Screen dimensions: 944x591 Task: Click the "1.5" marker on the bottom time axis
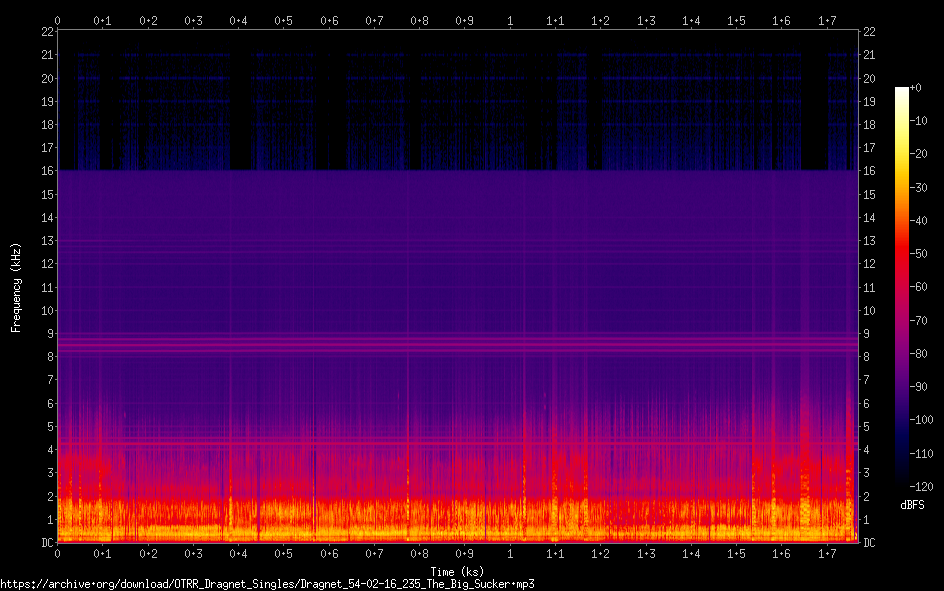[736, 554]
